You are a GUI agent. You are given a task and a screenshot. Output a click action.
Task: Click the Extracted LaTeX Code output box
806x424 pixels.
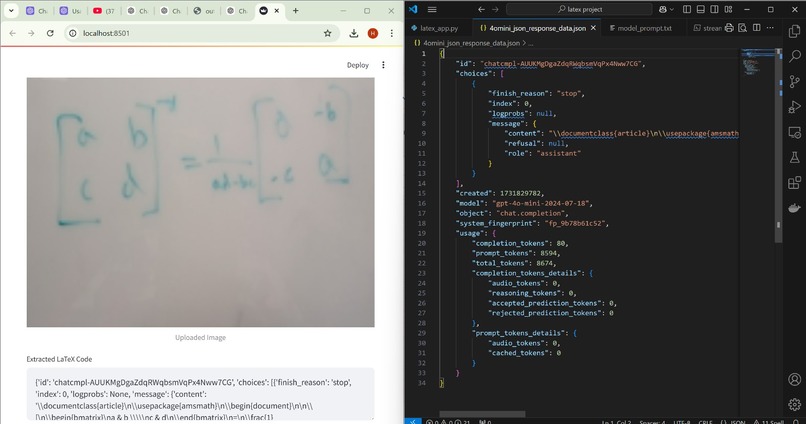tap(200, 395)
